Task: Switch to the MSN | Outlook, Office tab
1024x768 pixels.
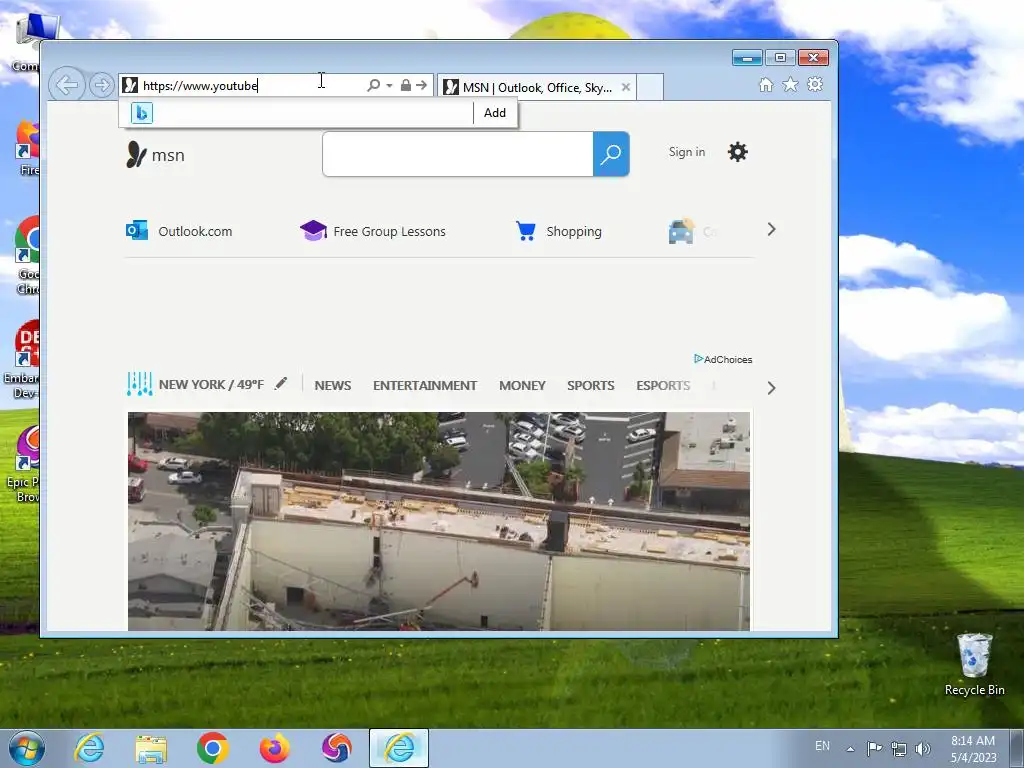Action: click(536, 88)
